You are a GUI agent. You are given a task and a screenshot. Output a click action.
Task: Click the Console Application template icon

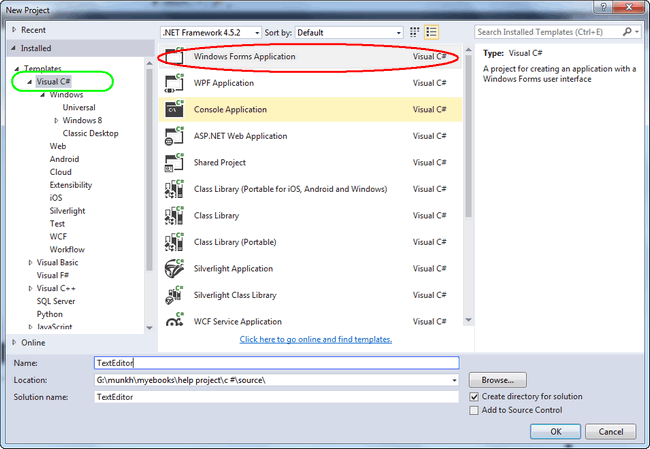(174, 109)
